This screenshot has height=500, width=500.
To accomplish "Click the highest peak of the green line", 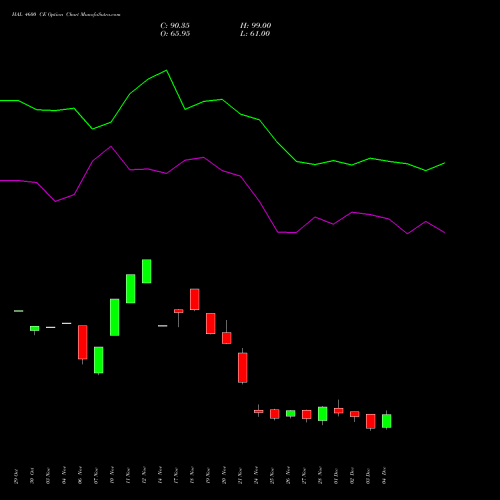I will pos(167,70).
